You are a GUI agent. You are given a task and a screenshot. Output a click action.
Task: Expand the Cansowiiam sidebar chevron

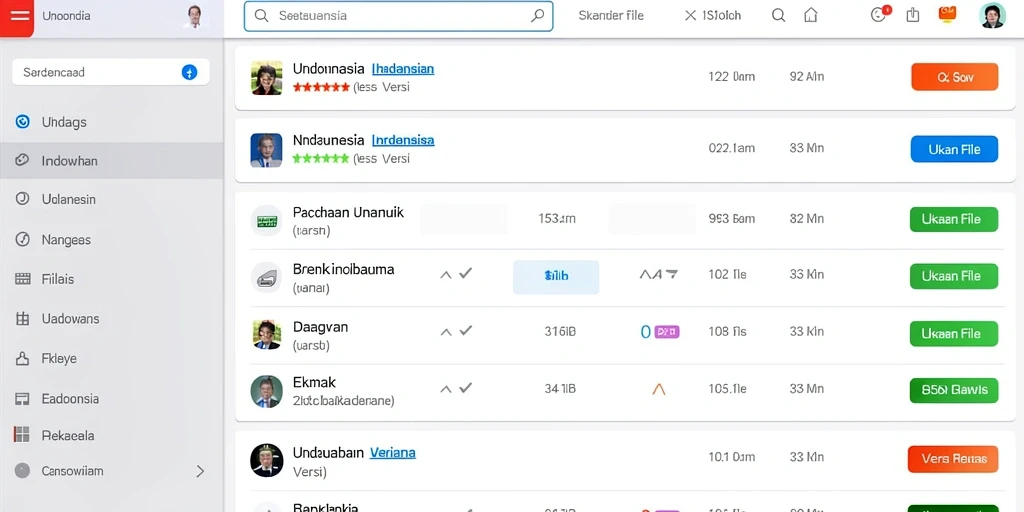tap(200, 471)
